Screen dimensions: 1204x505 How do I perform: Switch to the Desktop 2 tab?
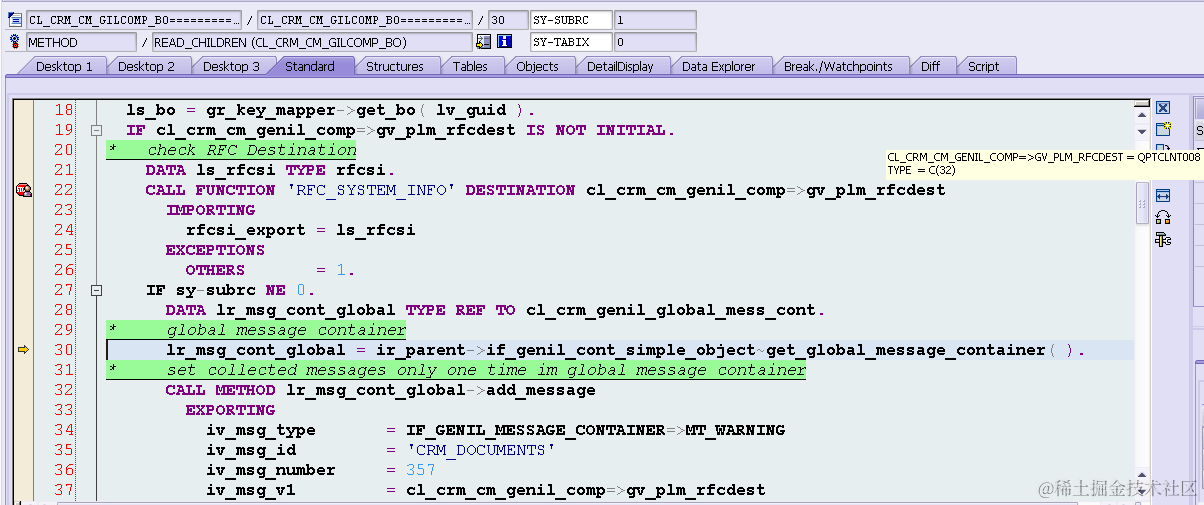(146, 66)
